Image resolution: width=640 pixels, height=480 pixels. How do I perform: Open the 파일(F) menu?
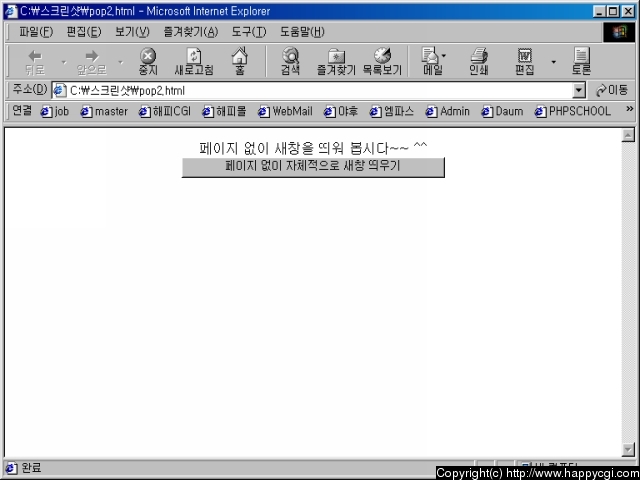tap(36, 32)
